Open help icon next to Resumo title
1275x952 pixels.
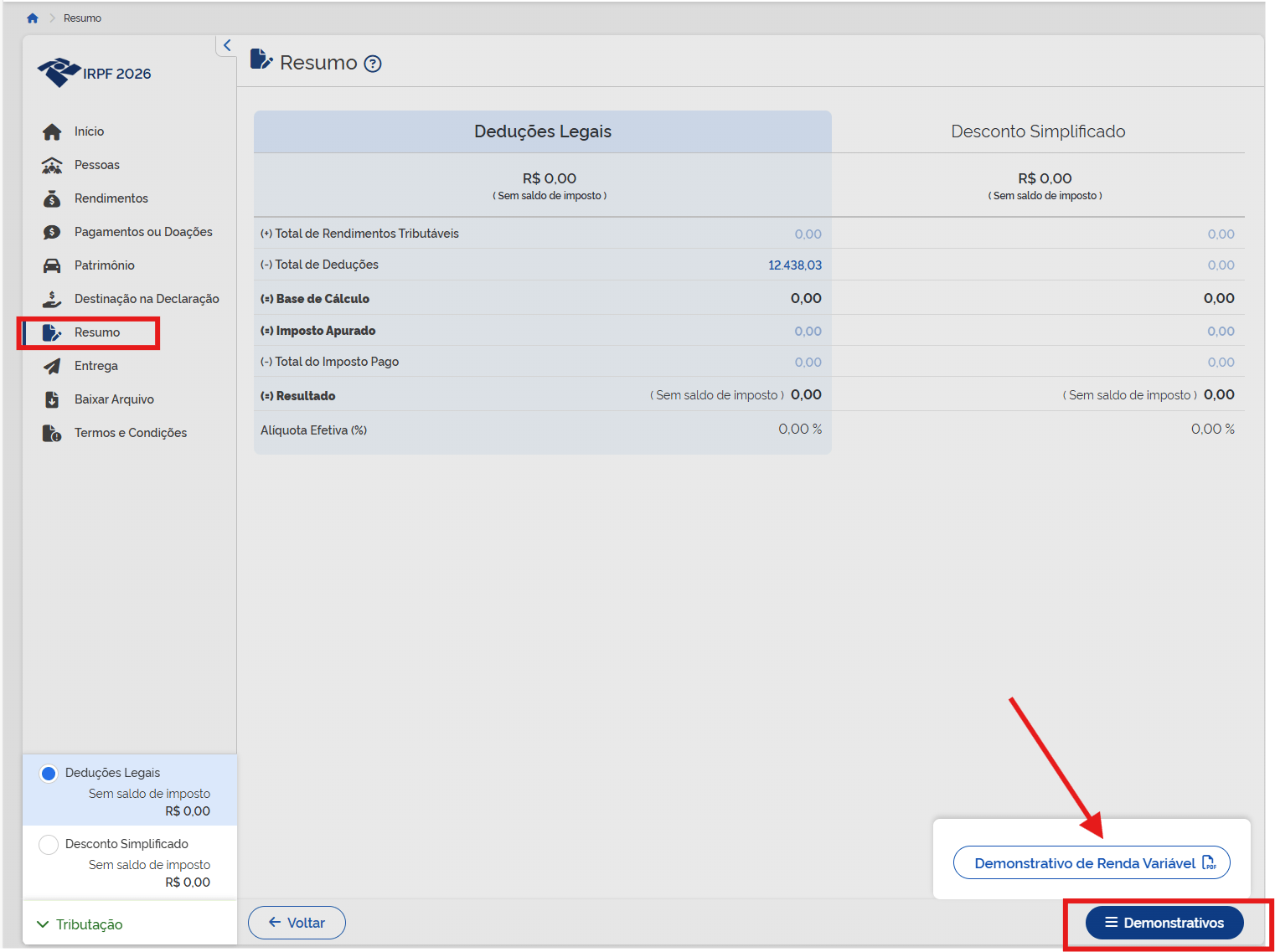pos(373,64)
